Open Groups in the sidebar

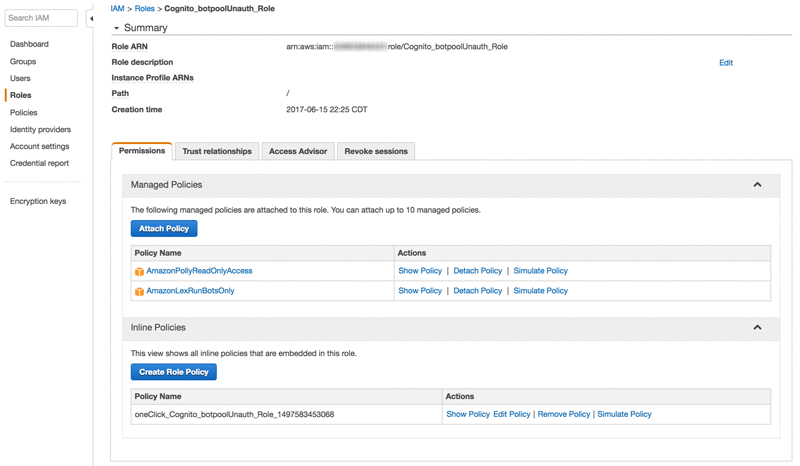point(23,61)
